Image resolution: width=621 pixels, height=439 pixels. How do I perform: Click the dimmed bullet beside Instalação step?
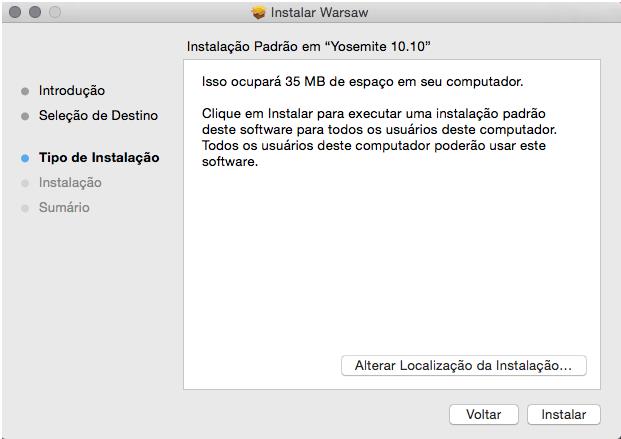tap(25, 183)
